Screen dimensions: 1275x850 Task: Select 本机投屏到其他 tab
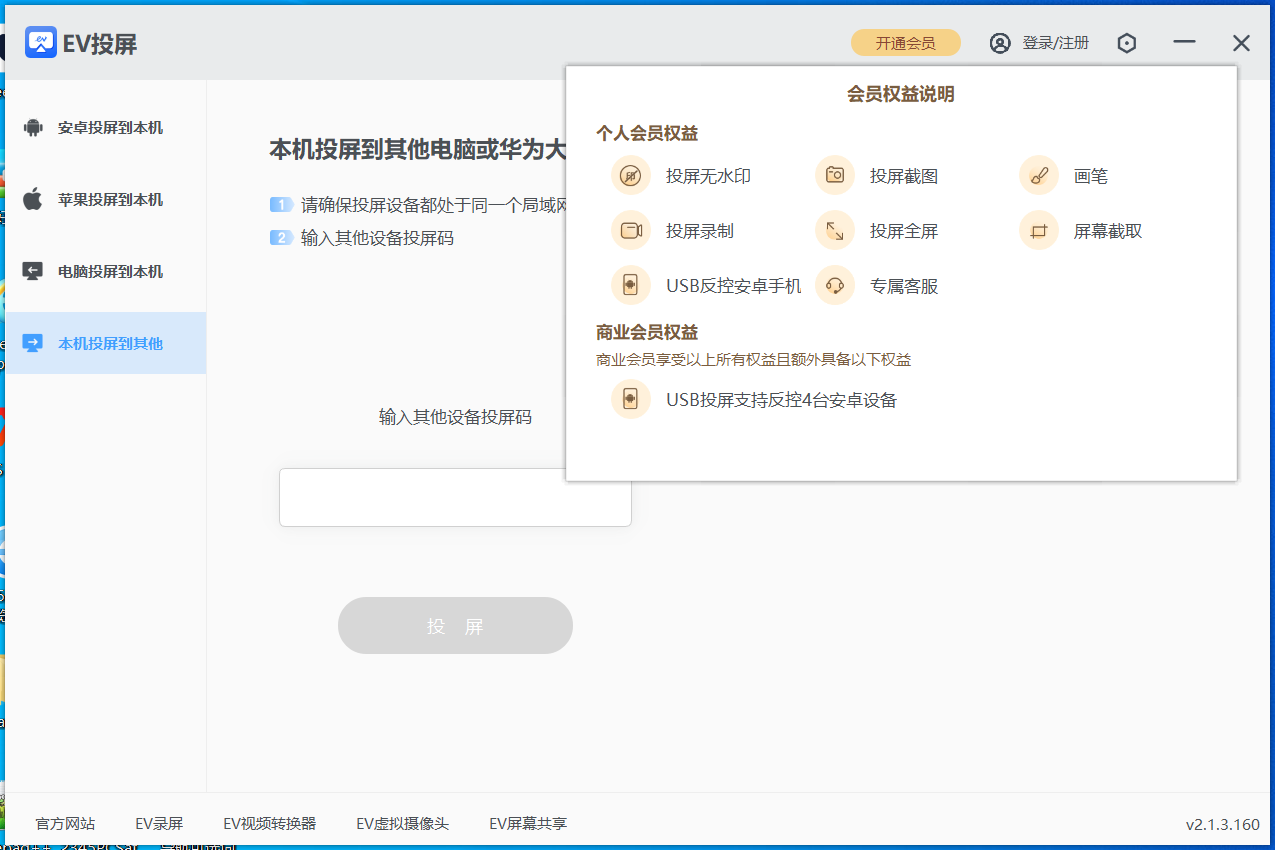[105, 343]
